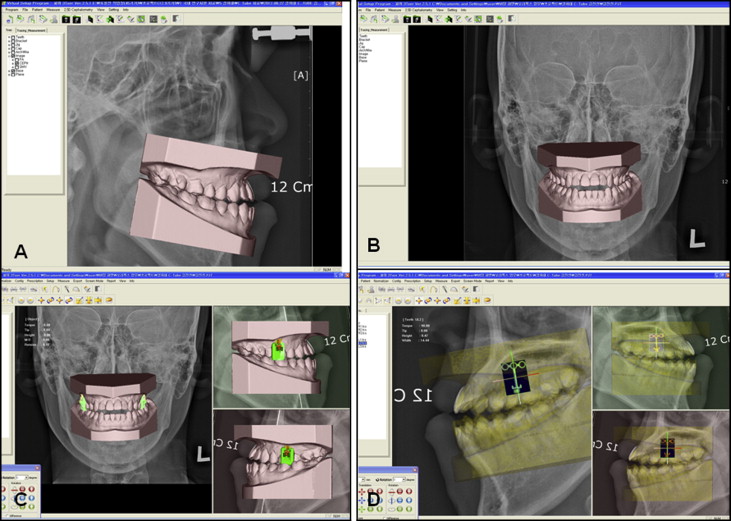Toggle the Plane checkbox in panel A tree

11,76
